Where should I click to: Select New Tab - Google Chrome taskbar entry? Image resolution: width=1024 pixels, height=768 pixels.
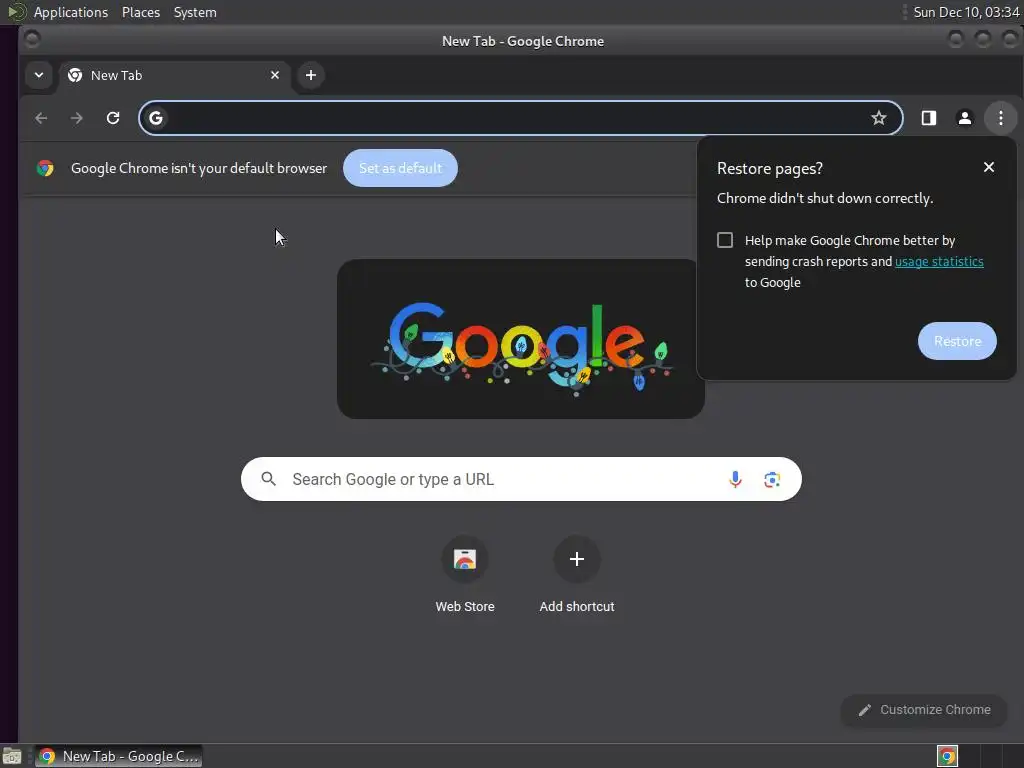[x=118, y=756]
